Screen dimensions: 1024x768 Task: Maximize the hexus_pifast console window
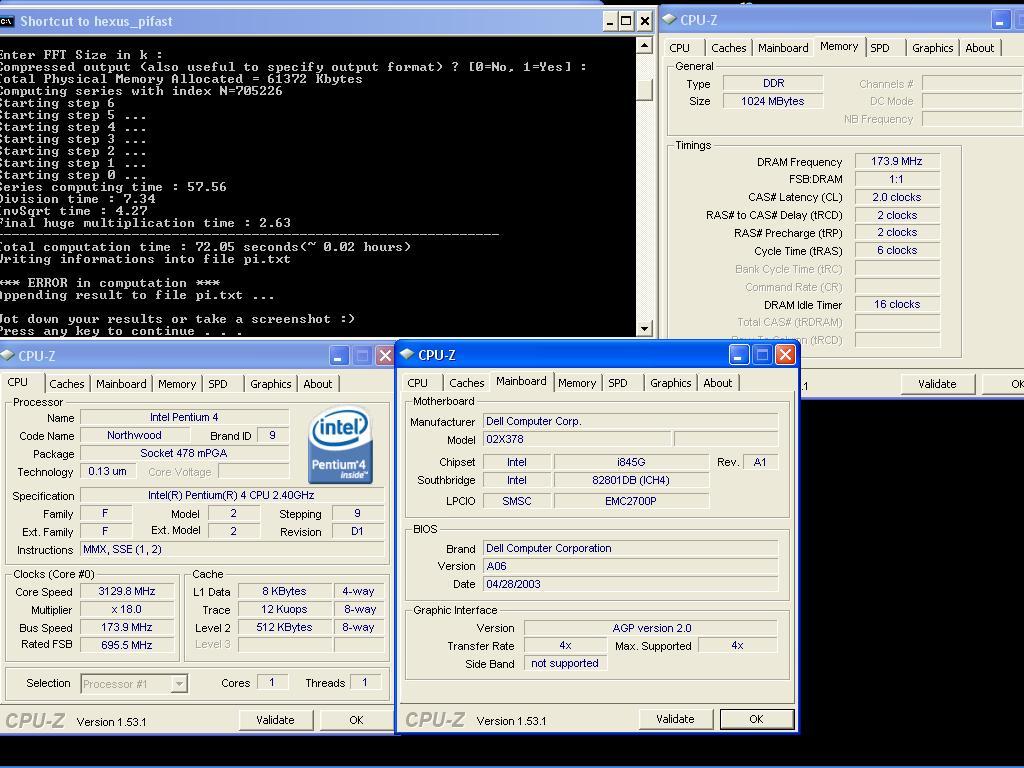click(626, 21)
